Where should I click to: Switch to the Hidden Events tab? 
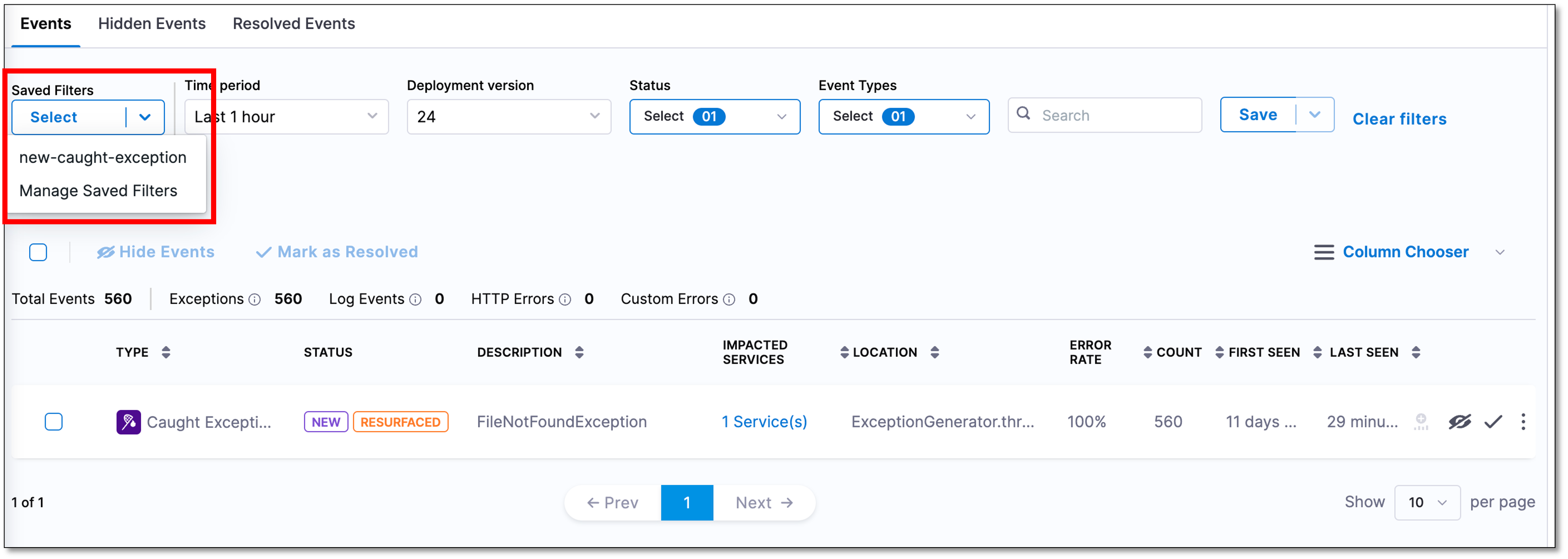tap(152, 24)
